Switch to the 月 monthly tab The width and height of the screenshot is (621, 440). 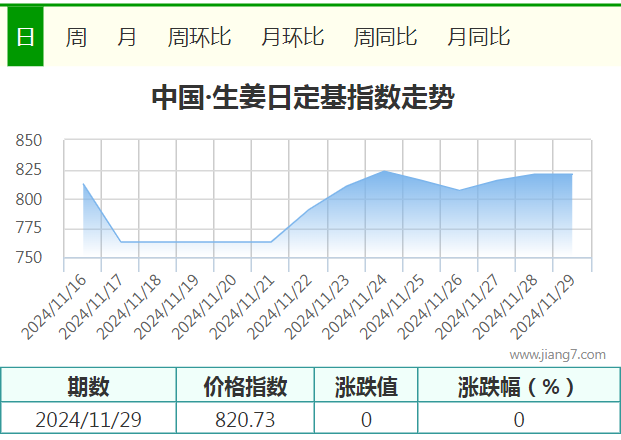point(127,37)
